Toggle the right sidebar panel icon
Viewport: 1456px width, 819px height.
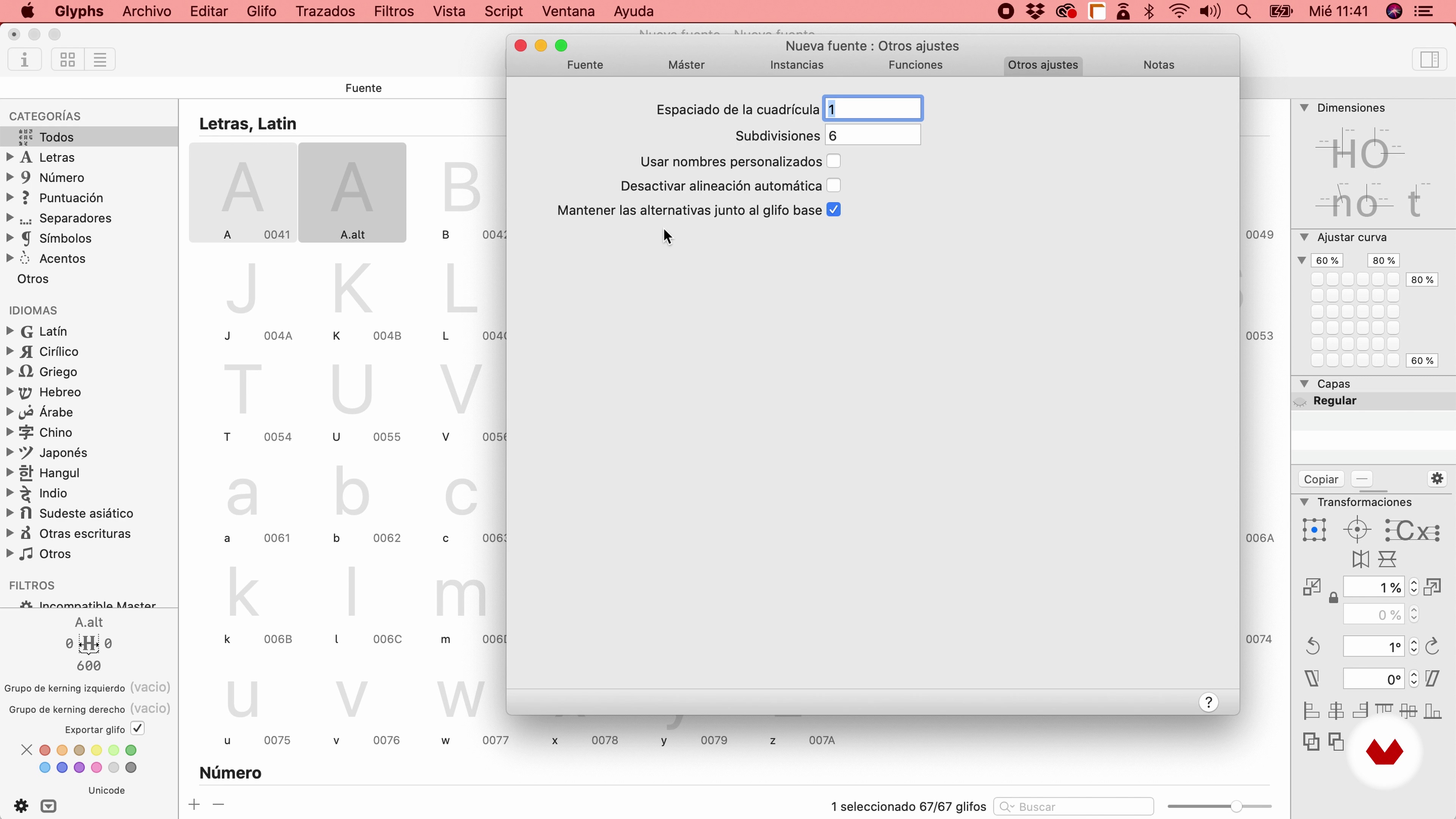(1429, 60)
